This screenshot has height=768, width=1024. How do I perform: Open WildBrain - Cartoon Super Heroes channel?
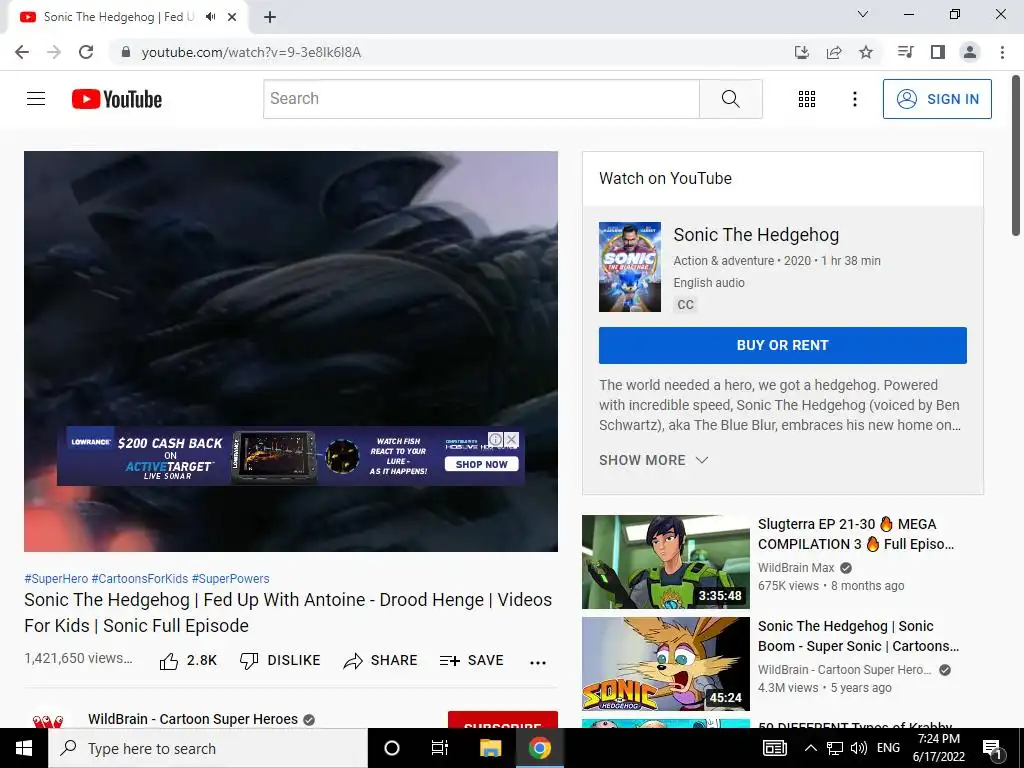click(x=193, y=719)
